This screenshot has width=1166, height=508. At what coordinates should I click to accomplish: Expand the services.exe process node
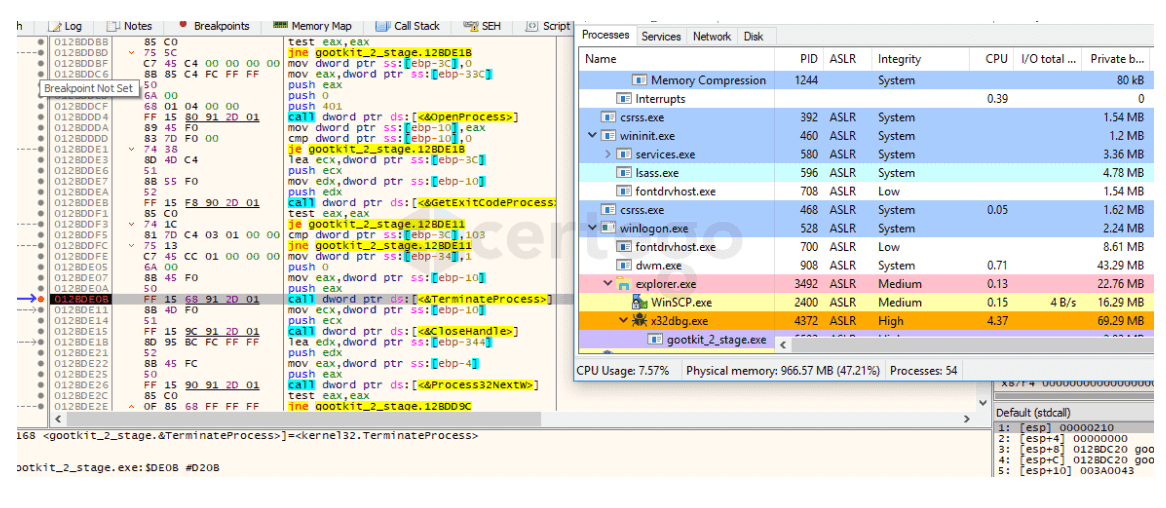pyautogui.click(x=608, y=155)
